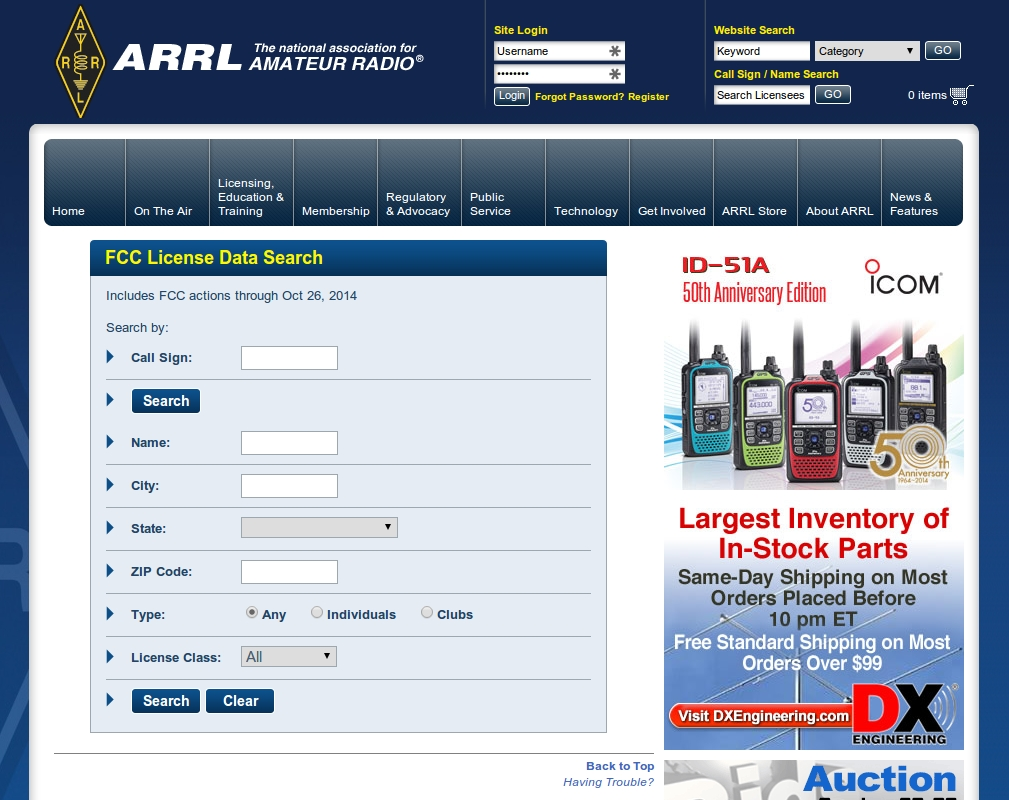This screenshot has width=1009, height=800.
Task: Open Regulatory & Advocacy menu
Action: click(420, 183)
